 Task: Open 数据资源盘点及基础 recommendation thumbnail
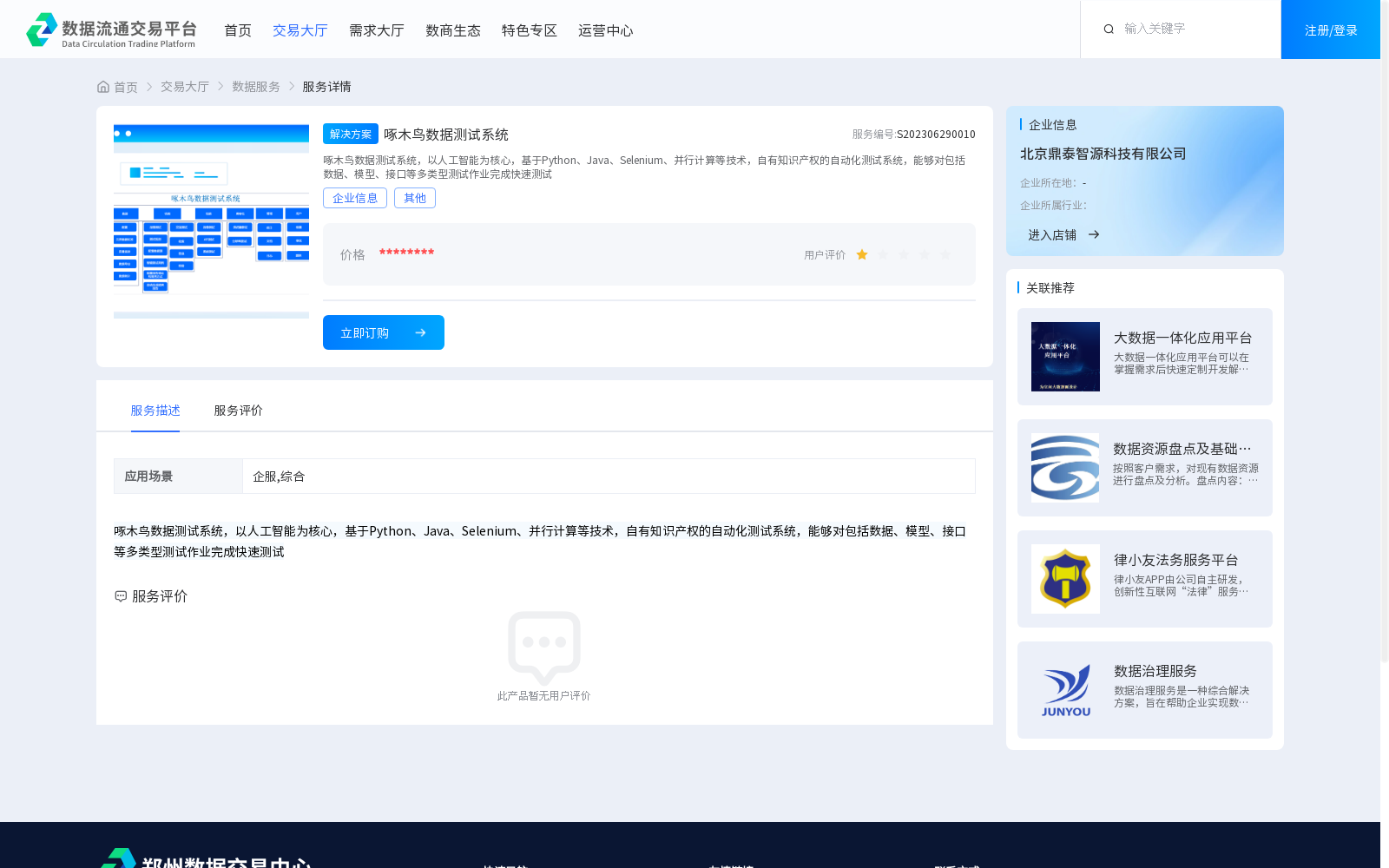click(1065, 468)
